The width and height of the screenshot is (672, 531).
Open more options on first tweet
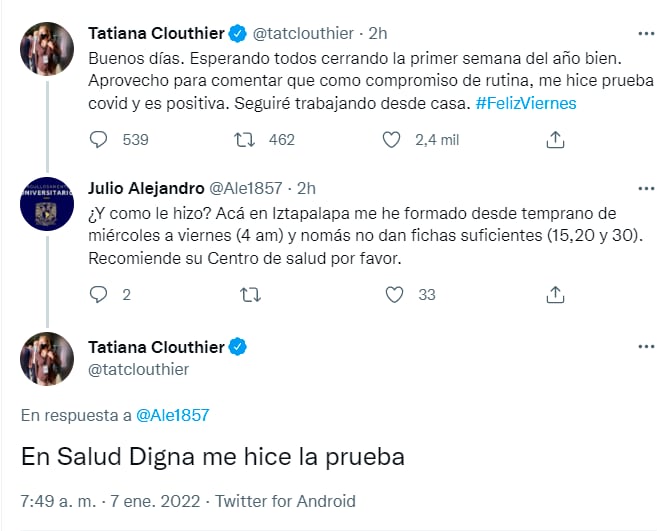click(x=646, y=33)
